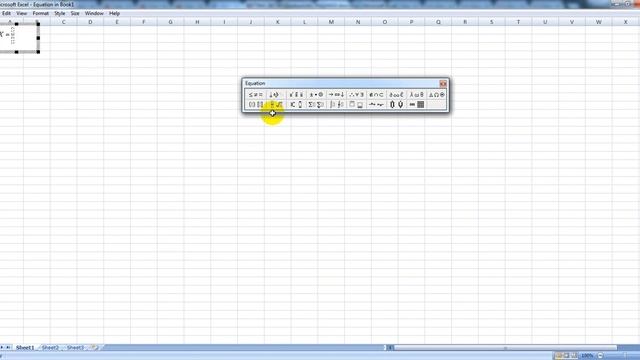Open the subscript and superscript templates palette
The height and width of the screenshot is (360, 640).
(x=296, y=105)
